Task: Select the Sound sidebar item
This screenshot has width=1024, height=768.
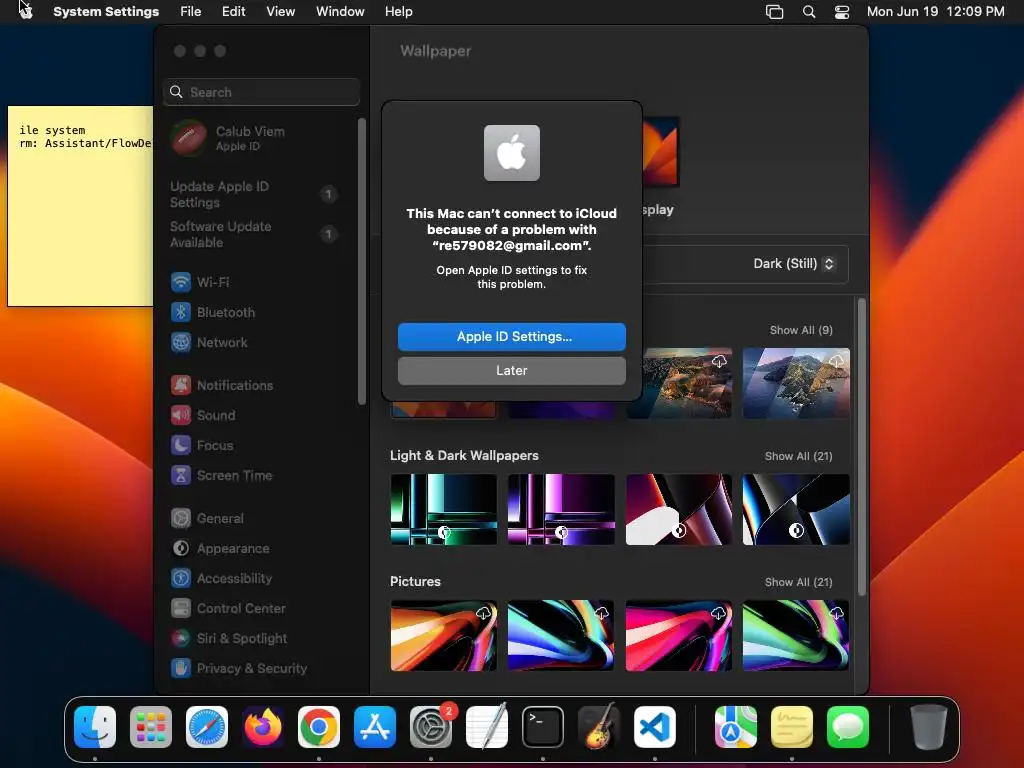Action: pos(261,415)
